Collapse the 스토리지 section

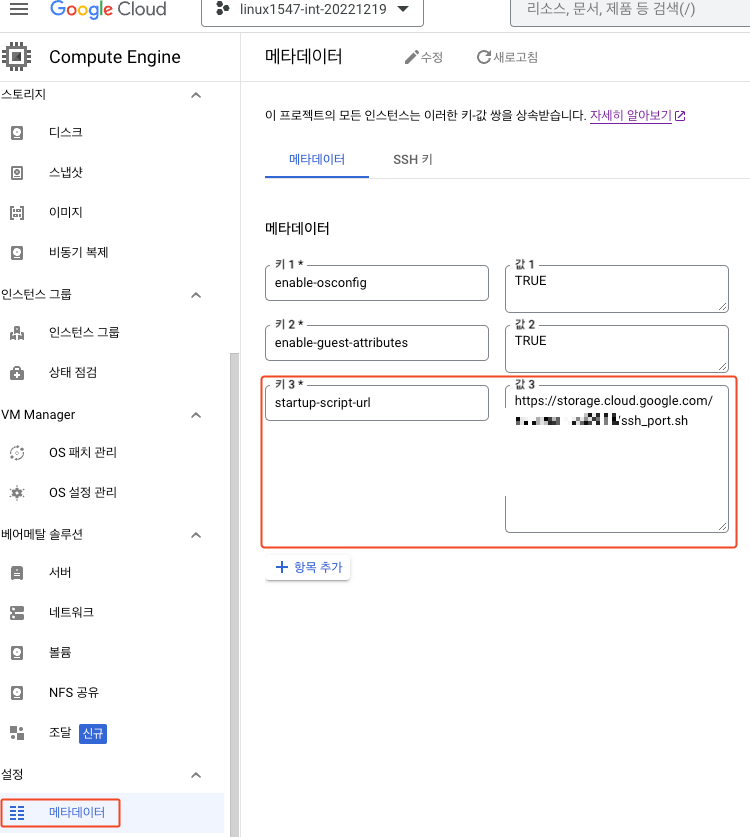point(196,95)
